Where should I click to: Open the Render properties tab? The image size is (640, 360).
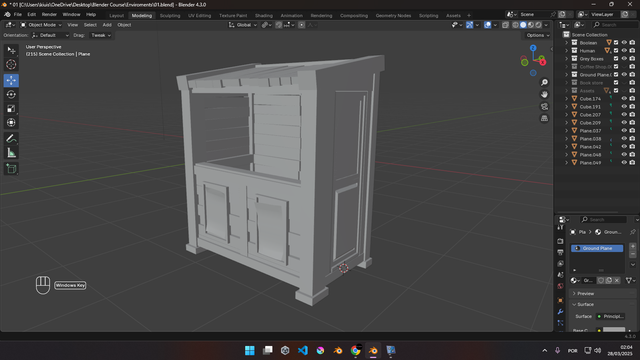[560, 241]
